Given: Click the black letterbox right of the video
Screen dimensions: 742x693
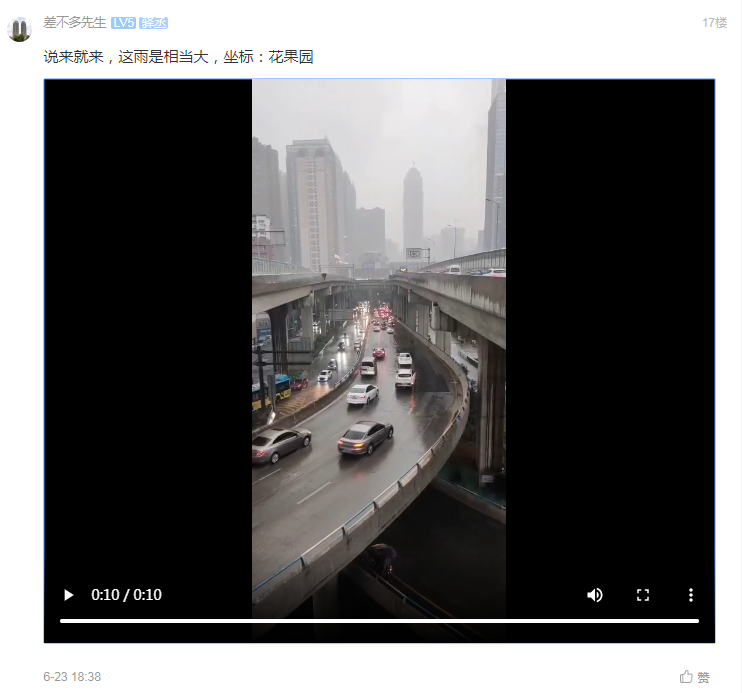Looking at the screenshot, I should click(610, 331).
